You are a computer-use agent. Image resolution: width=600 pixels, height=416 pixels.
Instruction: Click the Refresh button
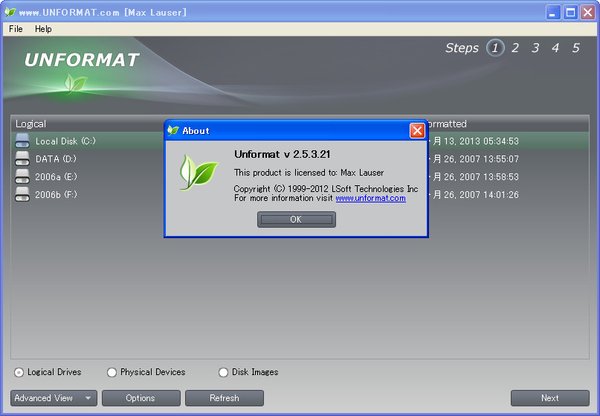[224, 398]
